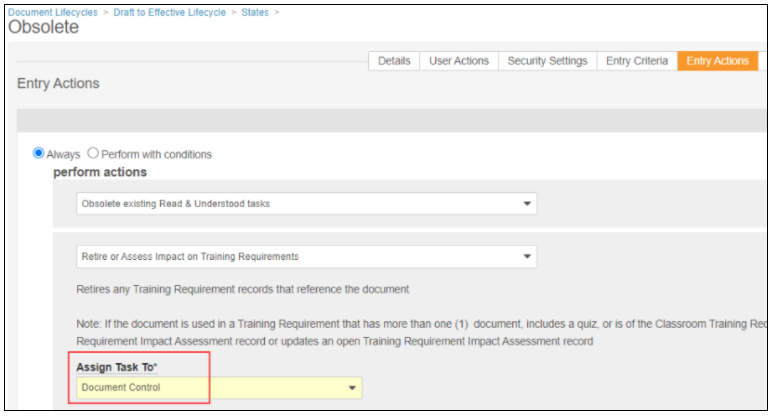The height and width of the screenshot is (416, 773).
Task: View the Entry Criteria tab
Action: click(x=637, y=61)
